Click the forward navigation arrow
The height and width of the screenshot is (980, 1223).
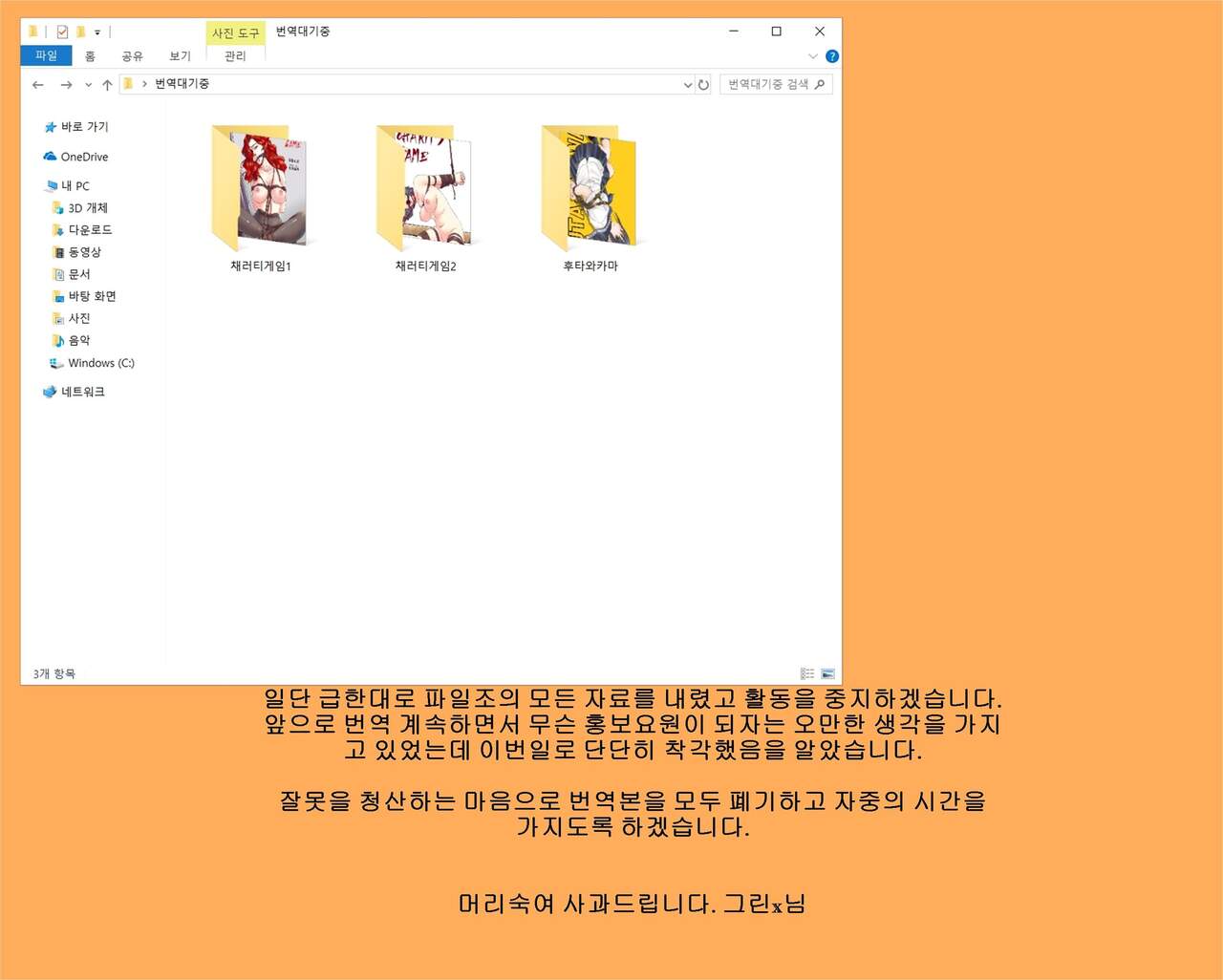tap(66, 84)
